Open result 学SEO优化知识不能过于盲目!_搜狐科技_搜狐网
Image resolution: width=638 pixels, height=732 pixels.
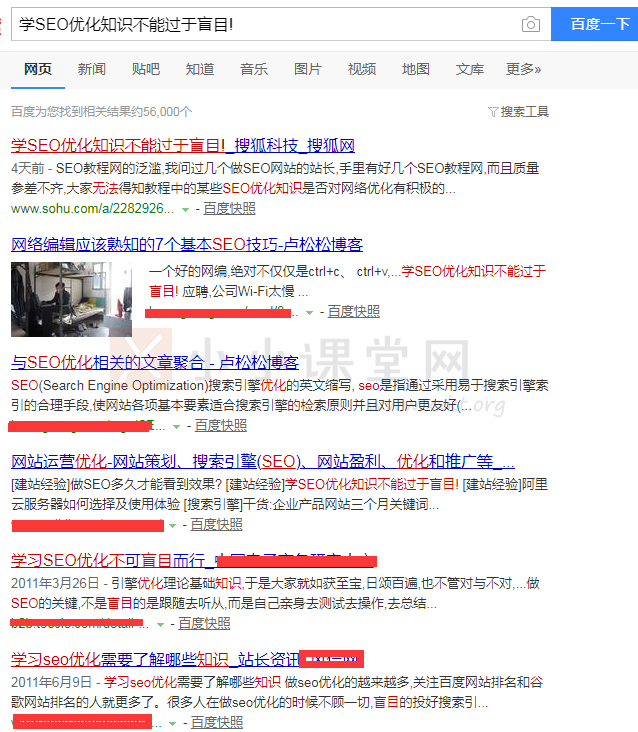(x=182, y=145)
